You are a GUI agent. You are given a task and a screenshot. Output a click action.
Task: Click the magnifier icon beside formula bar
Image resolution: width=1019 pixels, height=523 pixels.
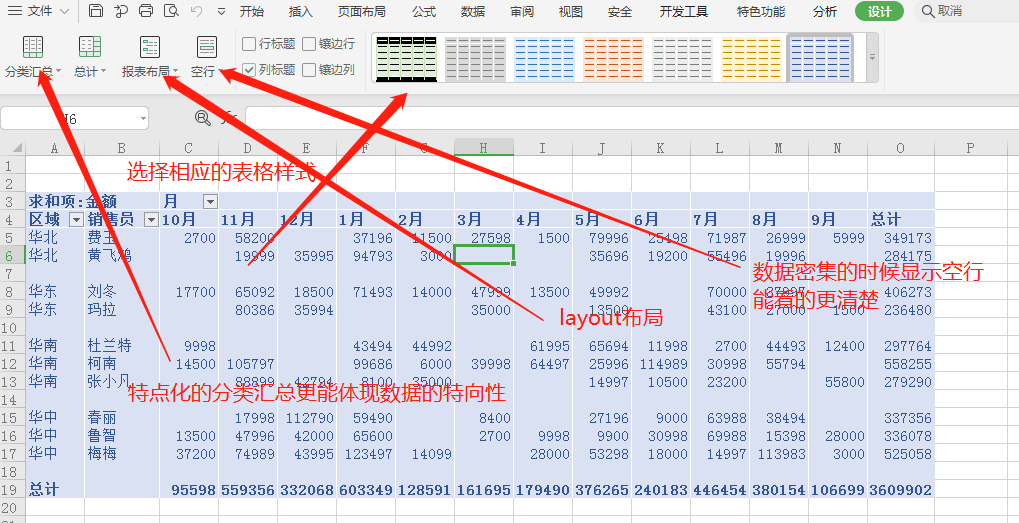pos(203,118)
